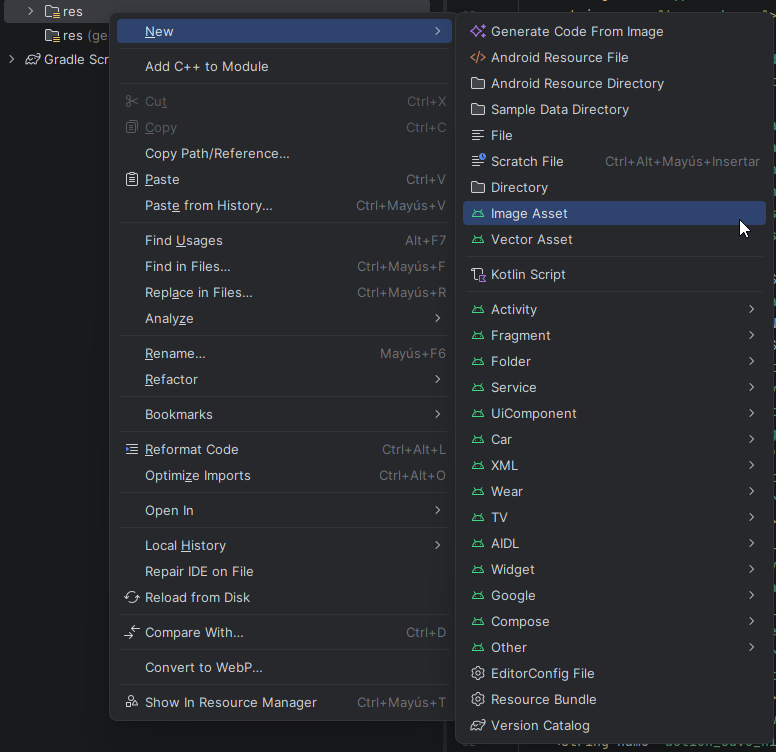Open the Refactor submenu arrow
Screen dimensions: 776x752
tap(437, 379)
